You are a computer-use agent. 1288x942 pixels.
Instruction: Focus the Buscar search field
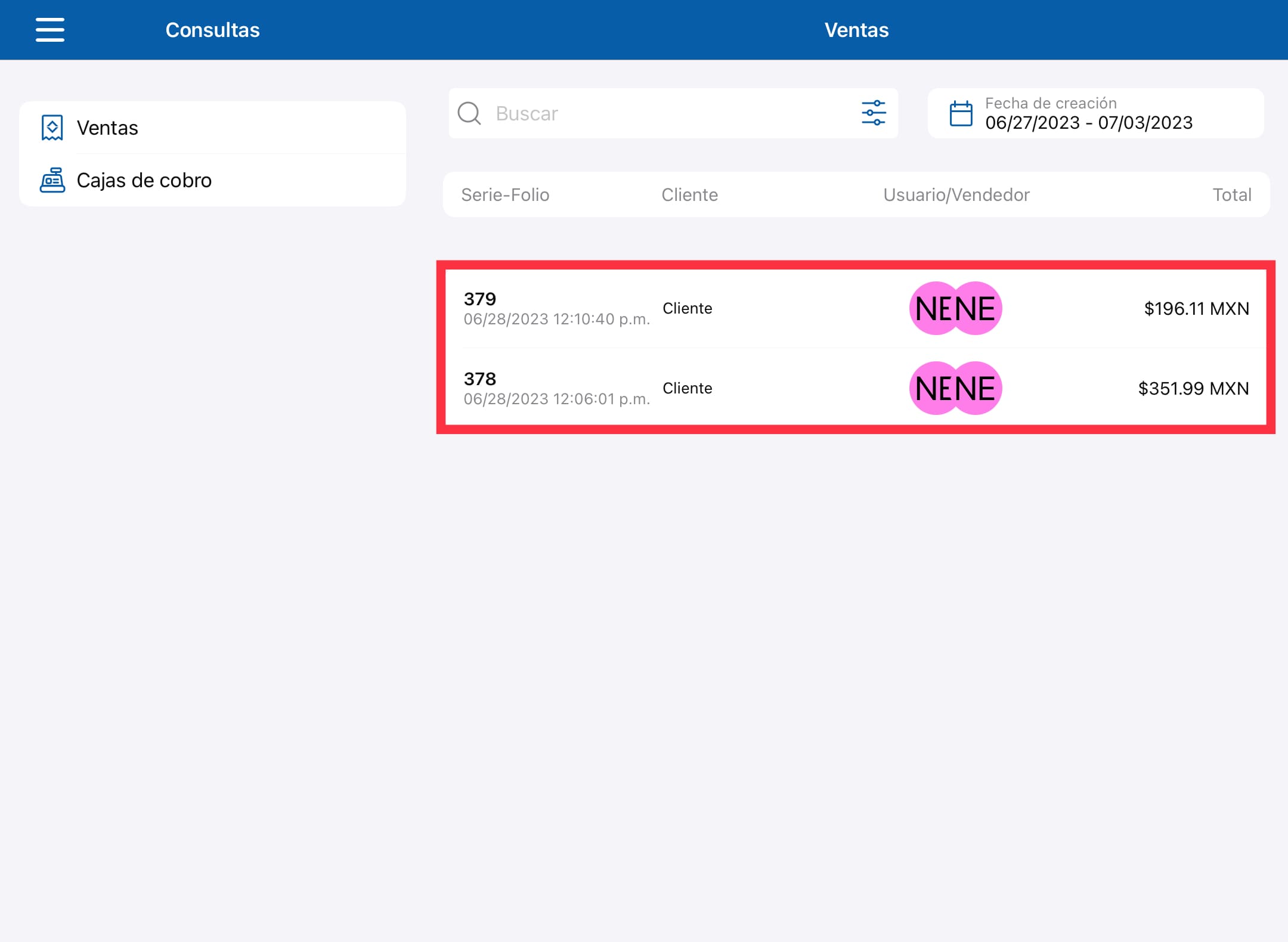(673, 113)
